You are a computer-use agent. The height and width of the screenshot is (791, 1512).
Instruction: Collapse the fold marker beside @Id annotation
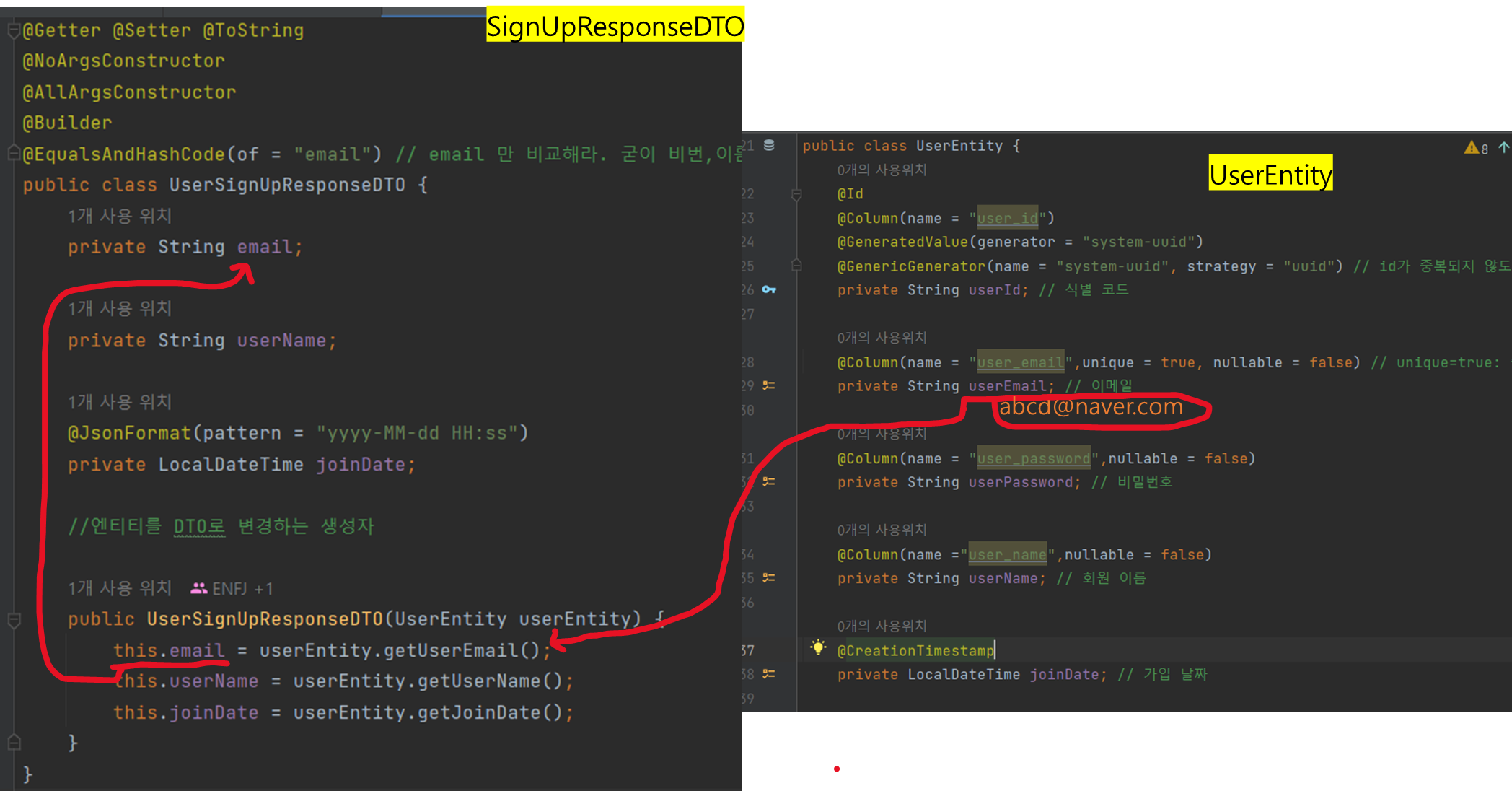(796, 194)
